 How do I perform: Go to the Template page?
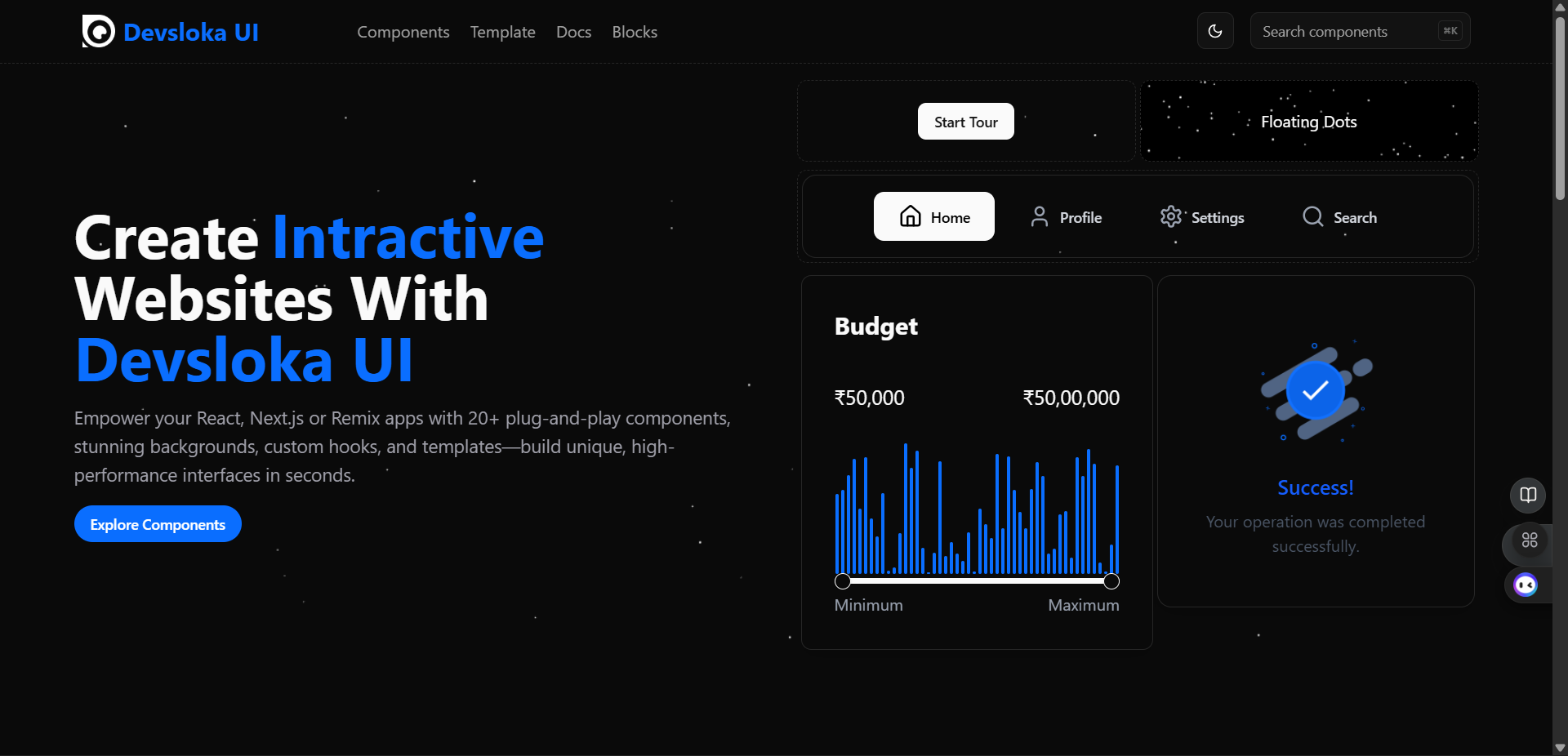(x=502, y=32)
